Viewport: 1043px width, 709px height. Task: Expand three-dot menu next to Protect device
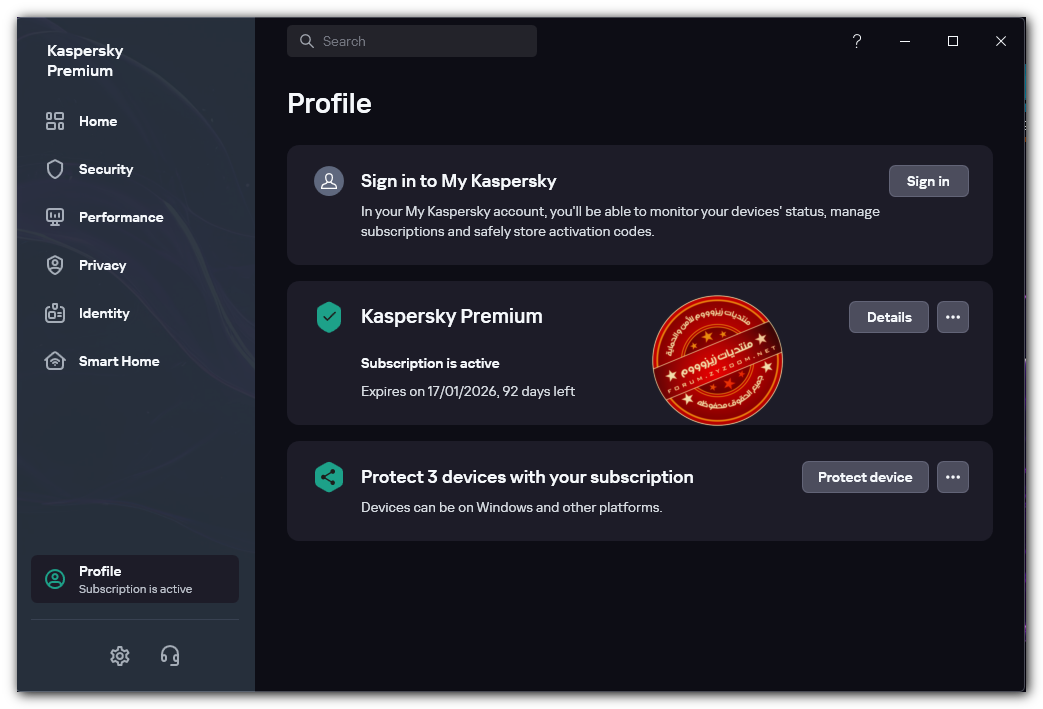tap(953, 477)
